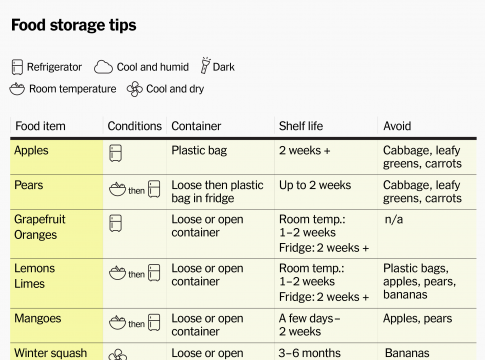Viewport: 485px width, 360px height.
Task: Click the Dark flashlight legend icon
Action: tap(205, 65)
